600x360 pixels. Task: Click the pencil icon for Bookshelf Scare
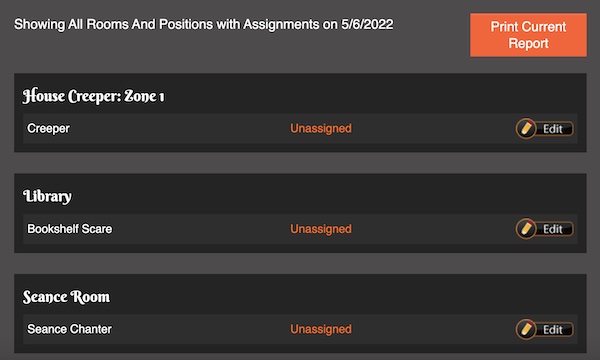pyautogui.click(x=526, y=229)
